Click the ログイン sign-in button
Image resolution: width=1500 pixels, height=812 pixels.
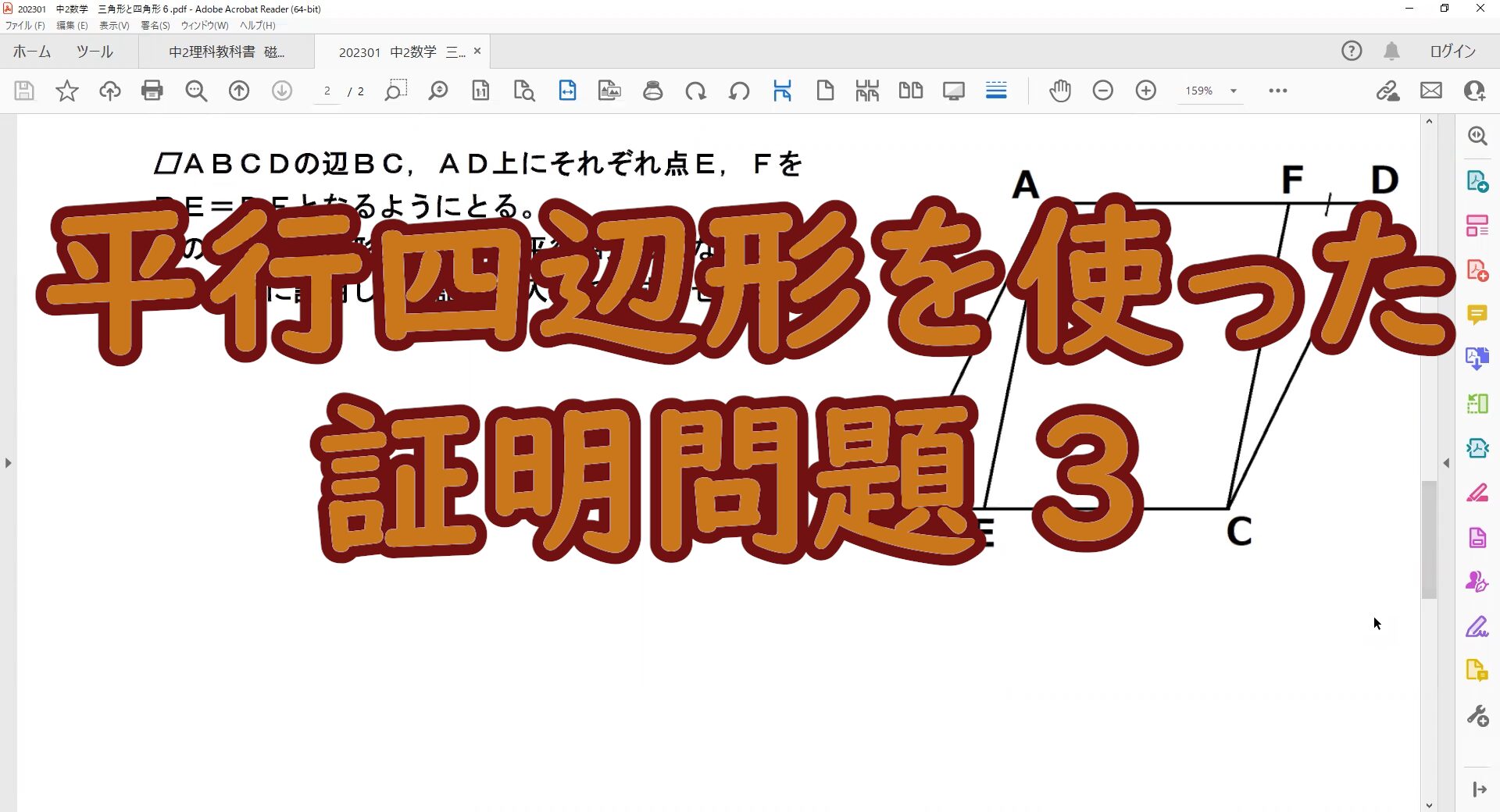pyautogui.click(x=1453, y=51)
